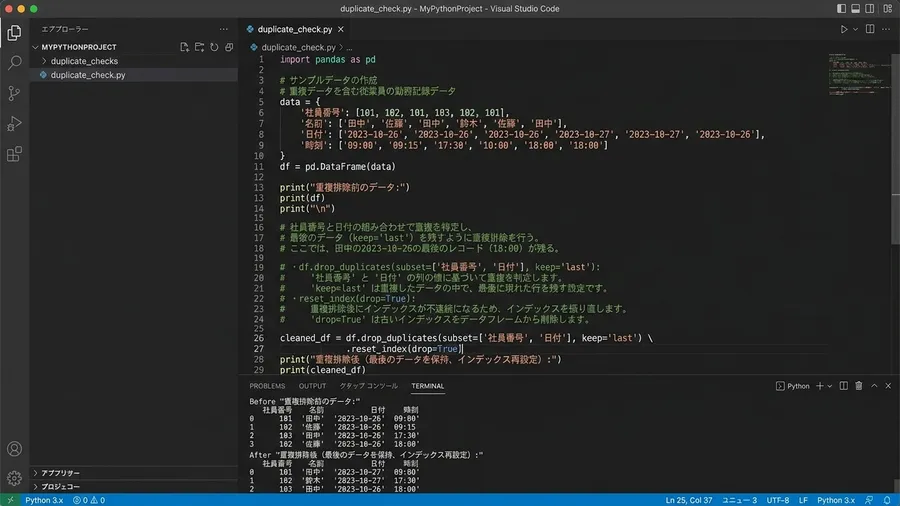Open the Source Control view
900x506 pixels.
pos(14,93)
